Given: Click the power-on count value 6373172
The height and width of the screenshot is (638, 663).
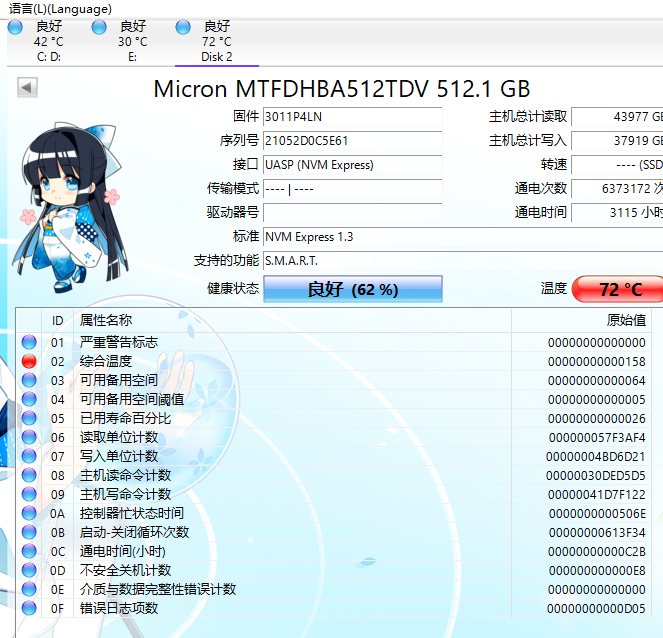Looking at the screenshot, I should click(617, 189).
